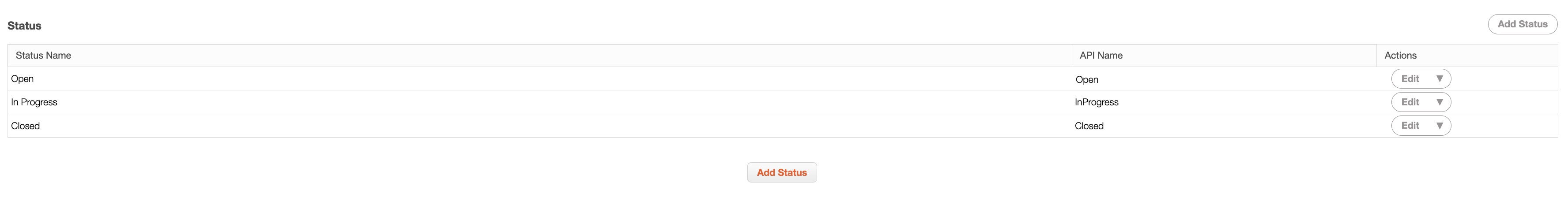1568x201 pixels.
Task: Expand the dropdown arrow for the Open row
Action: pos(1440,79)
